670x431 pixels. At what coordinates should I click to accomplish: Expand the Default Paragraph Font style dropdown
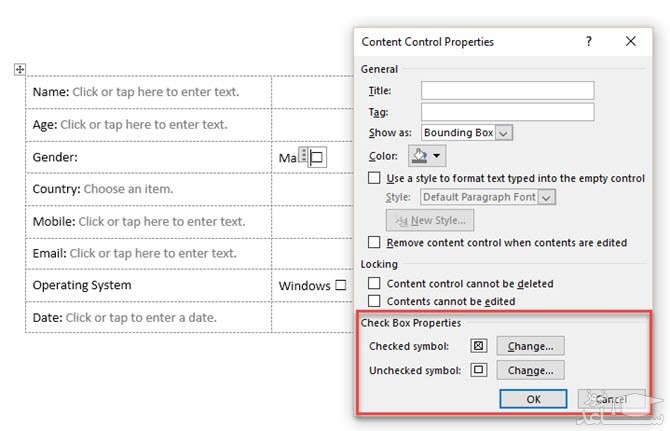(546, 198)
